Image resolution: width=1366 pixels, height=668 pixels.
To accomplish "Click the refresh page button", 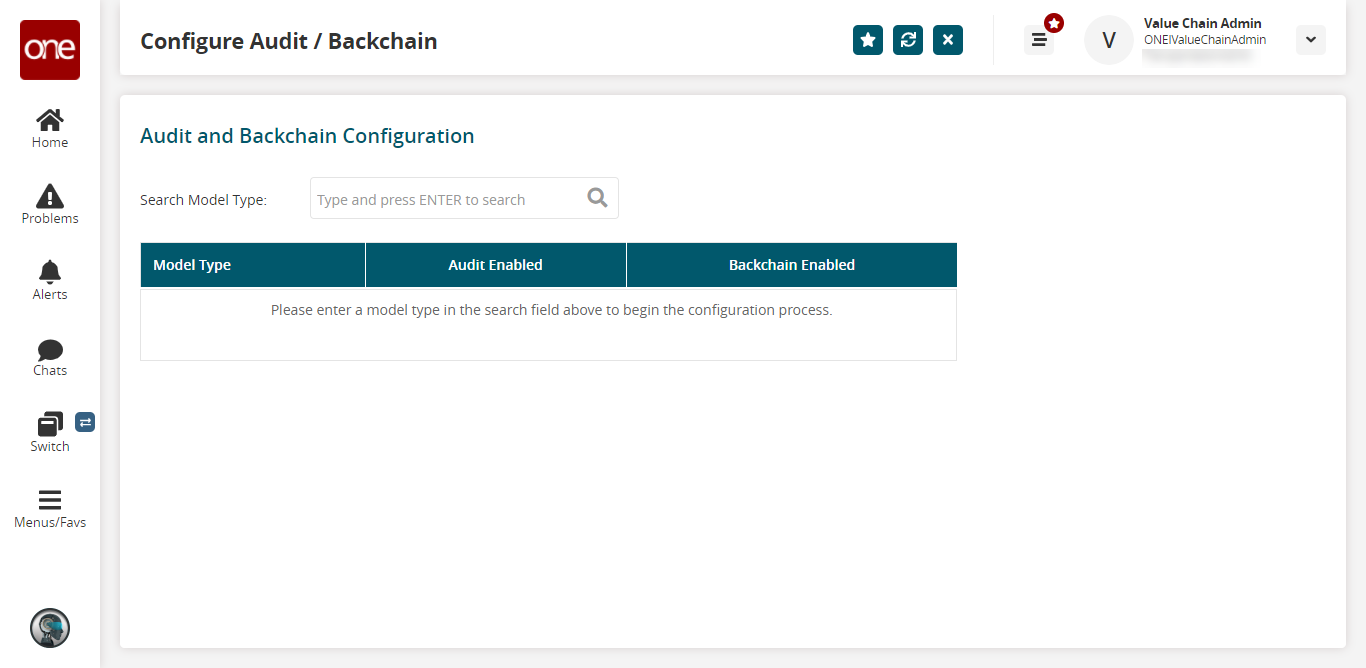I will point(908,40).
